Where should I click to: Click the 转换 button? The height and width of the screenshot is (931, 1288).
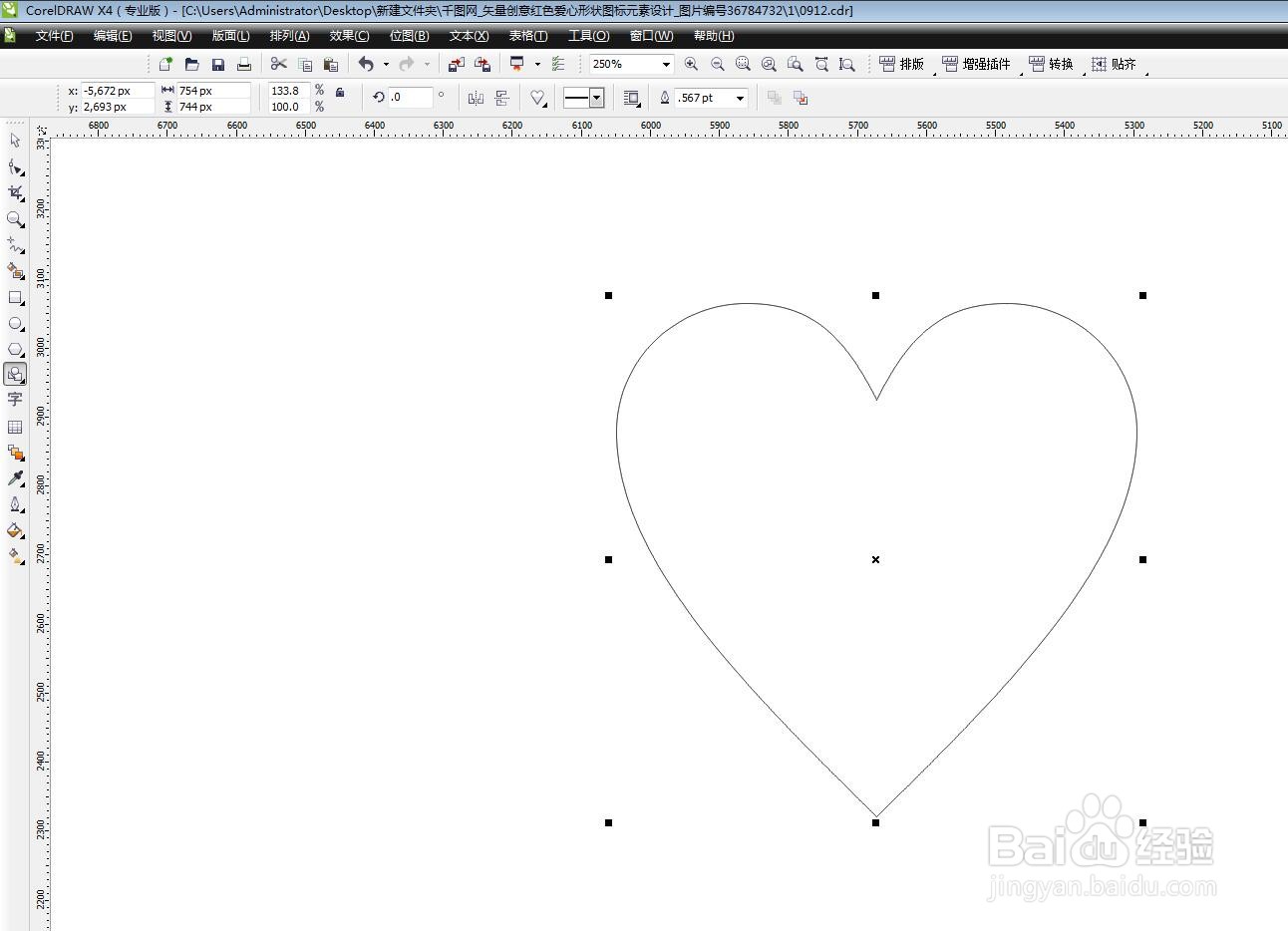(x=1052, y=64)
